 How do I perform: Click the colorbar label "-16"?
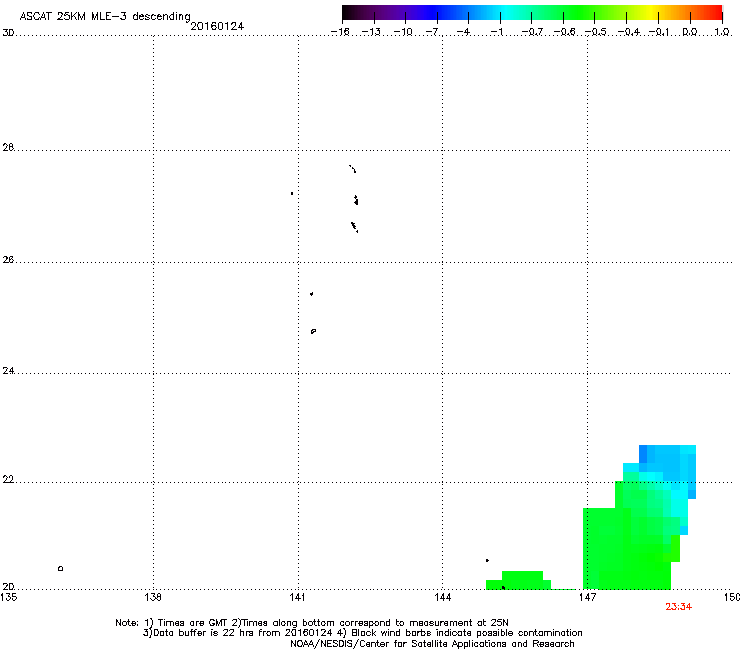[x=340, y=32]
